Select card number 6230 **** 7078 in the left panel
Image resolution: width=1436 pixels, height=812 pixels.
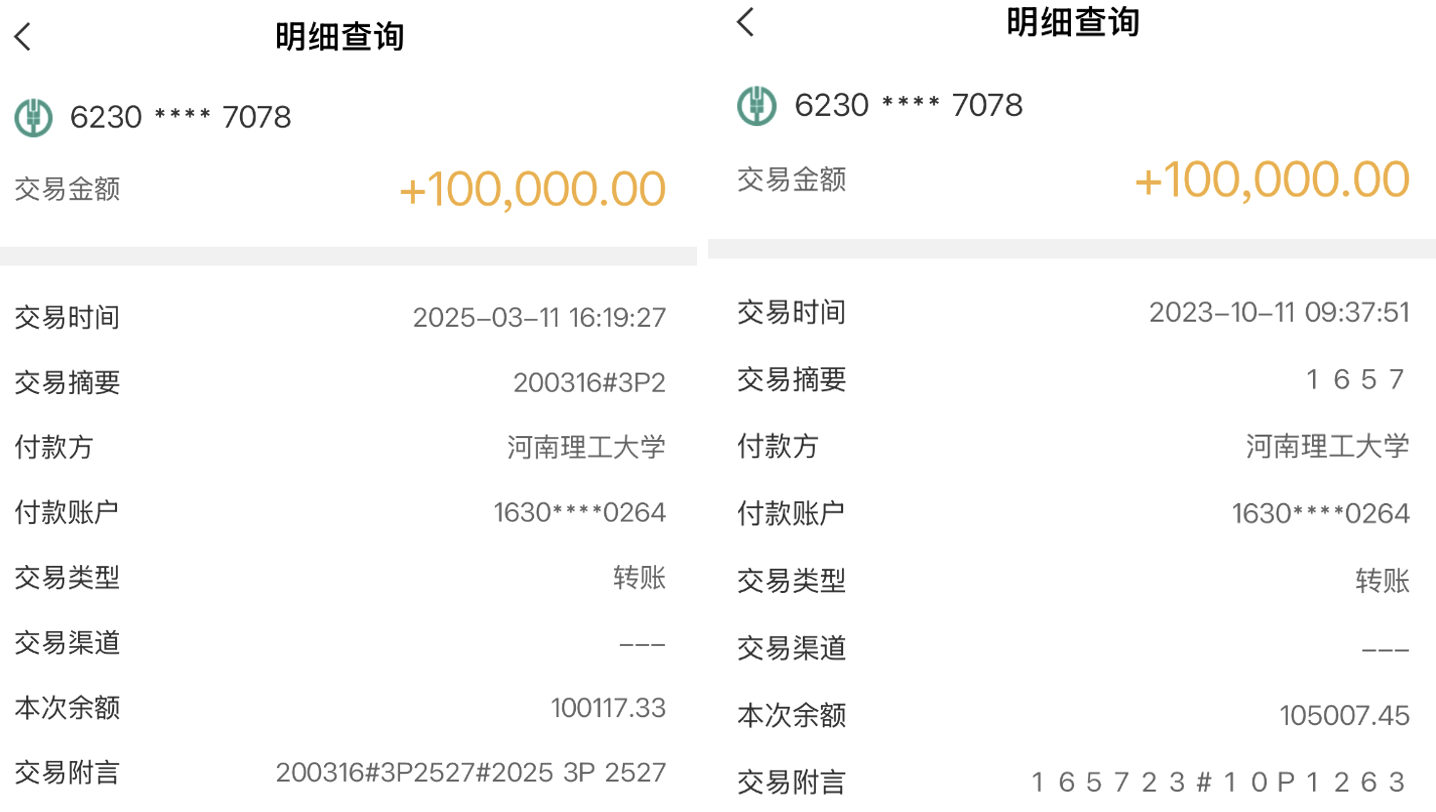click(180, 118)
